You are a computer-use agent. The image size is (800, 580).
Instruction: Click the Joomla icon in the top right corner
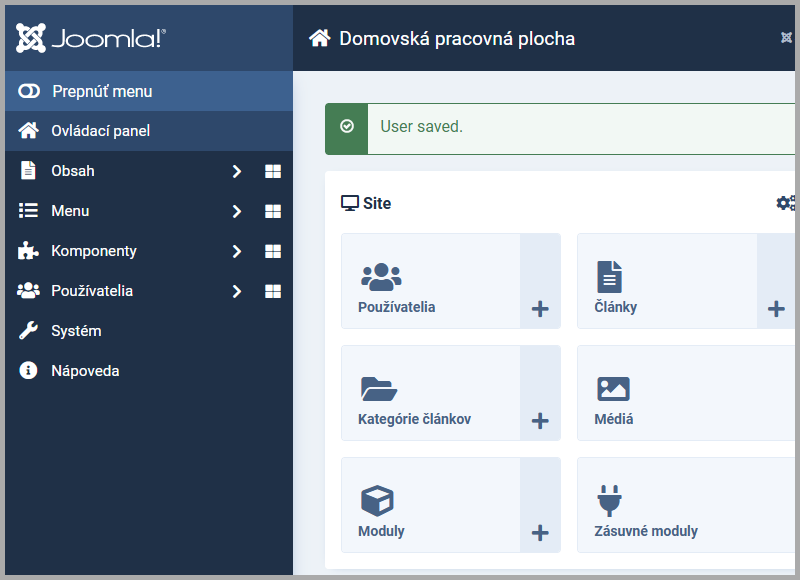pyautogui.click(x=788, y=38)
